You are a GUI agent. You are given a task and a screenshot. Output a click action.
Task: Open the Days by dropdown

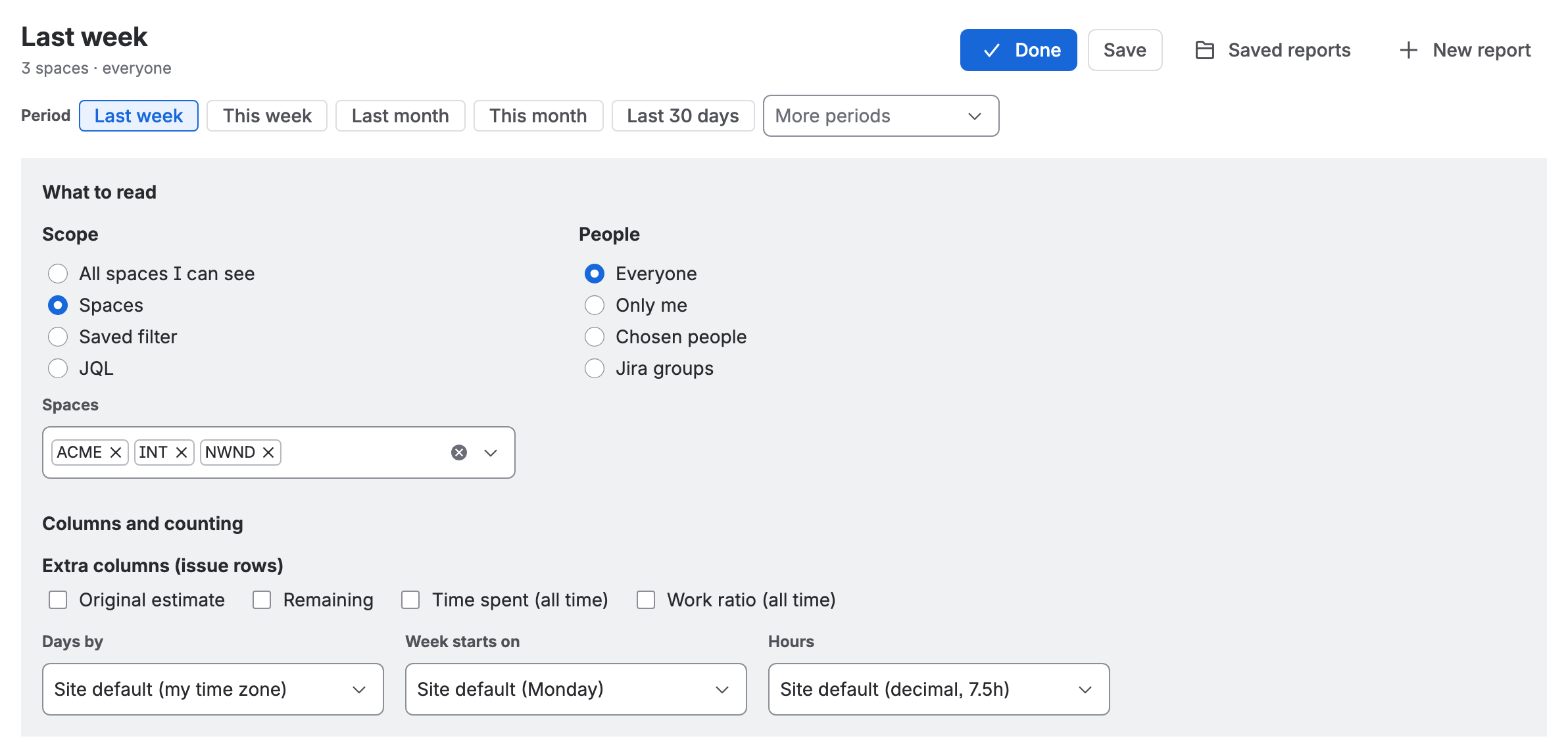point(213,689)
